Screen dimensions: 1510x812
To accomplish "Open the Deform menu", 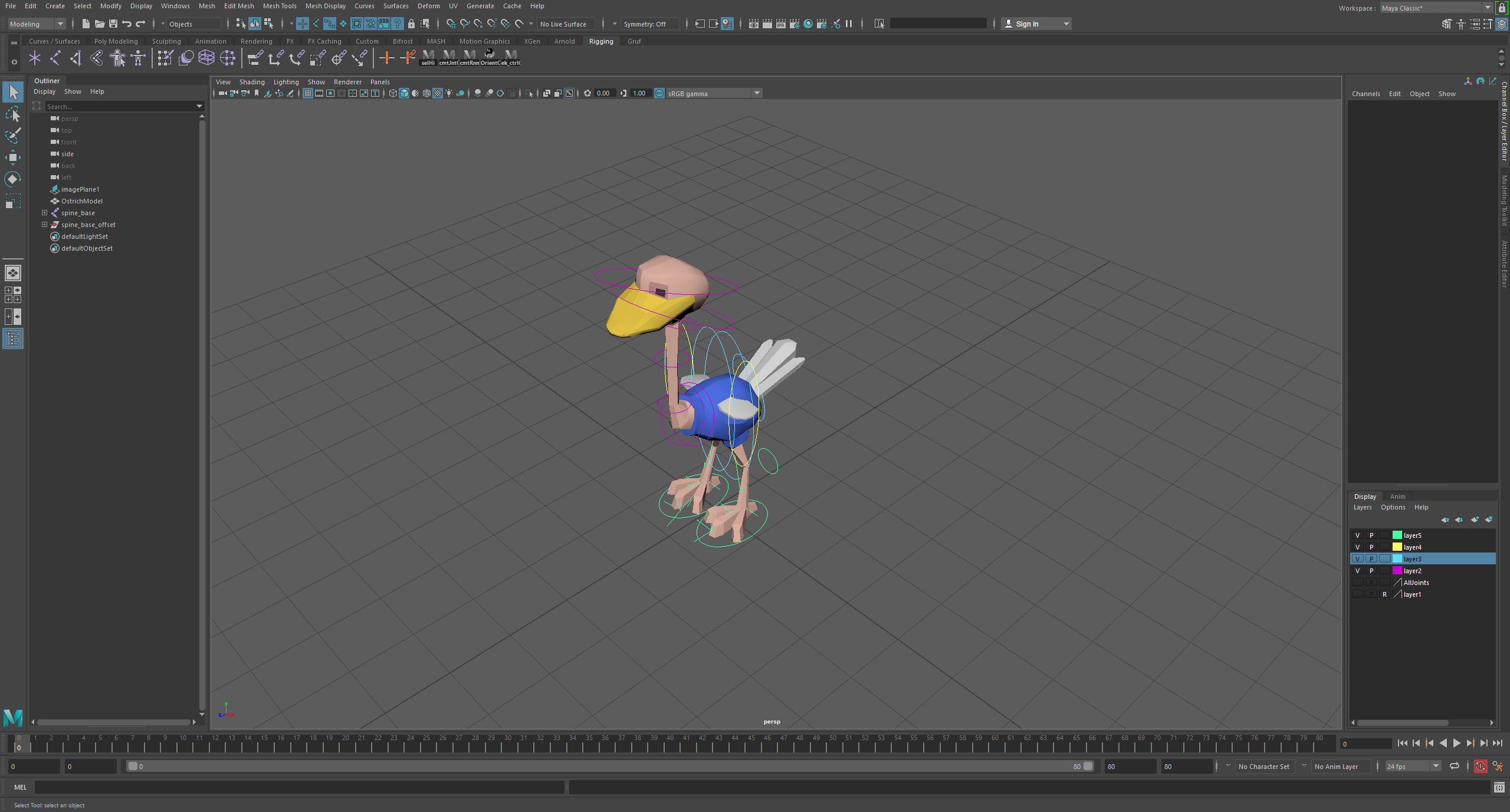I will (428, 6).
